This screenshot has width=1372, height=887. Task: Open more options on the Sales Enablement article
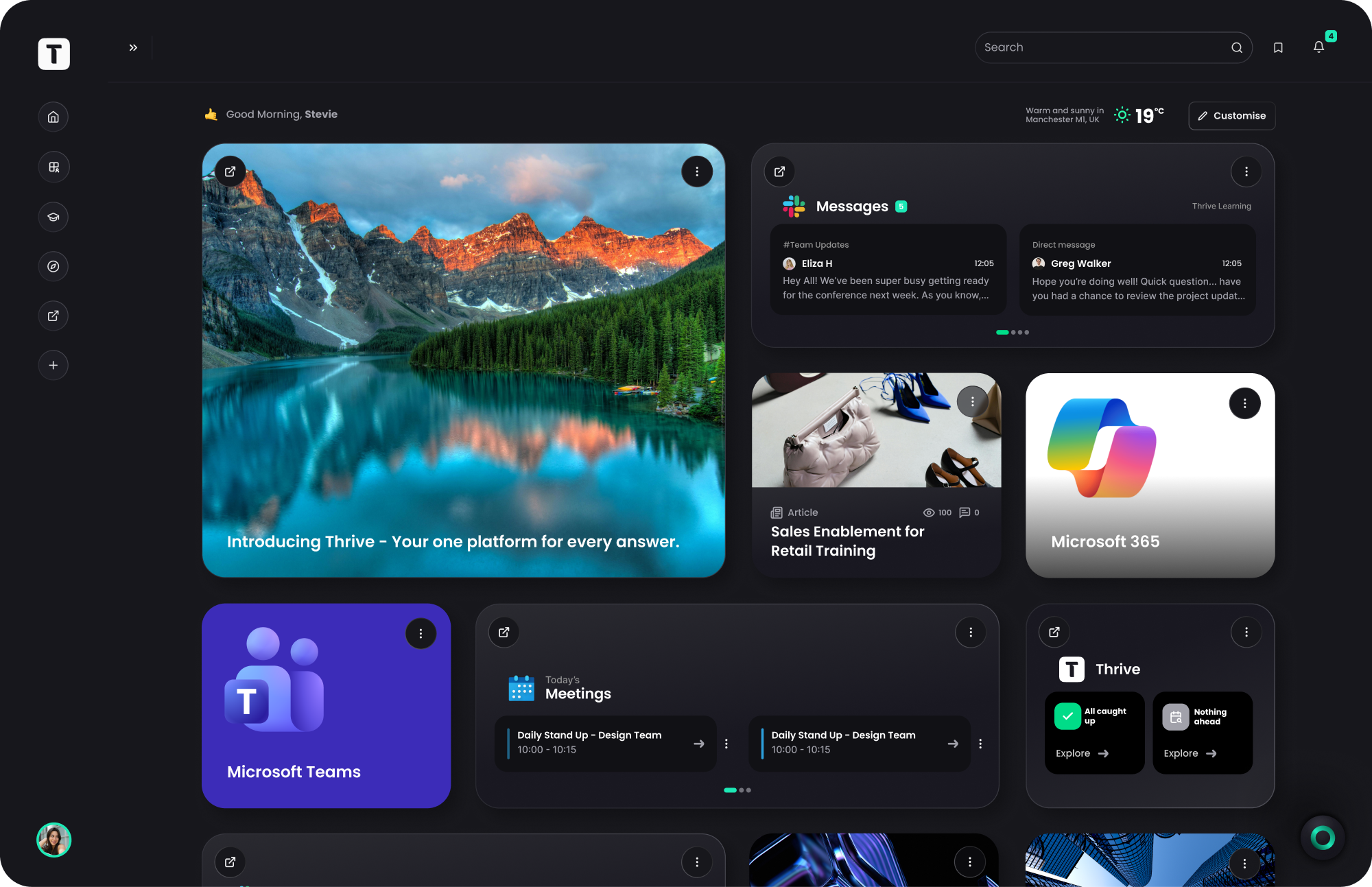coord(972,402)
